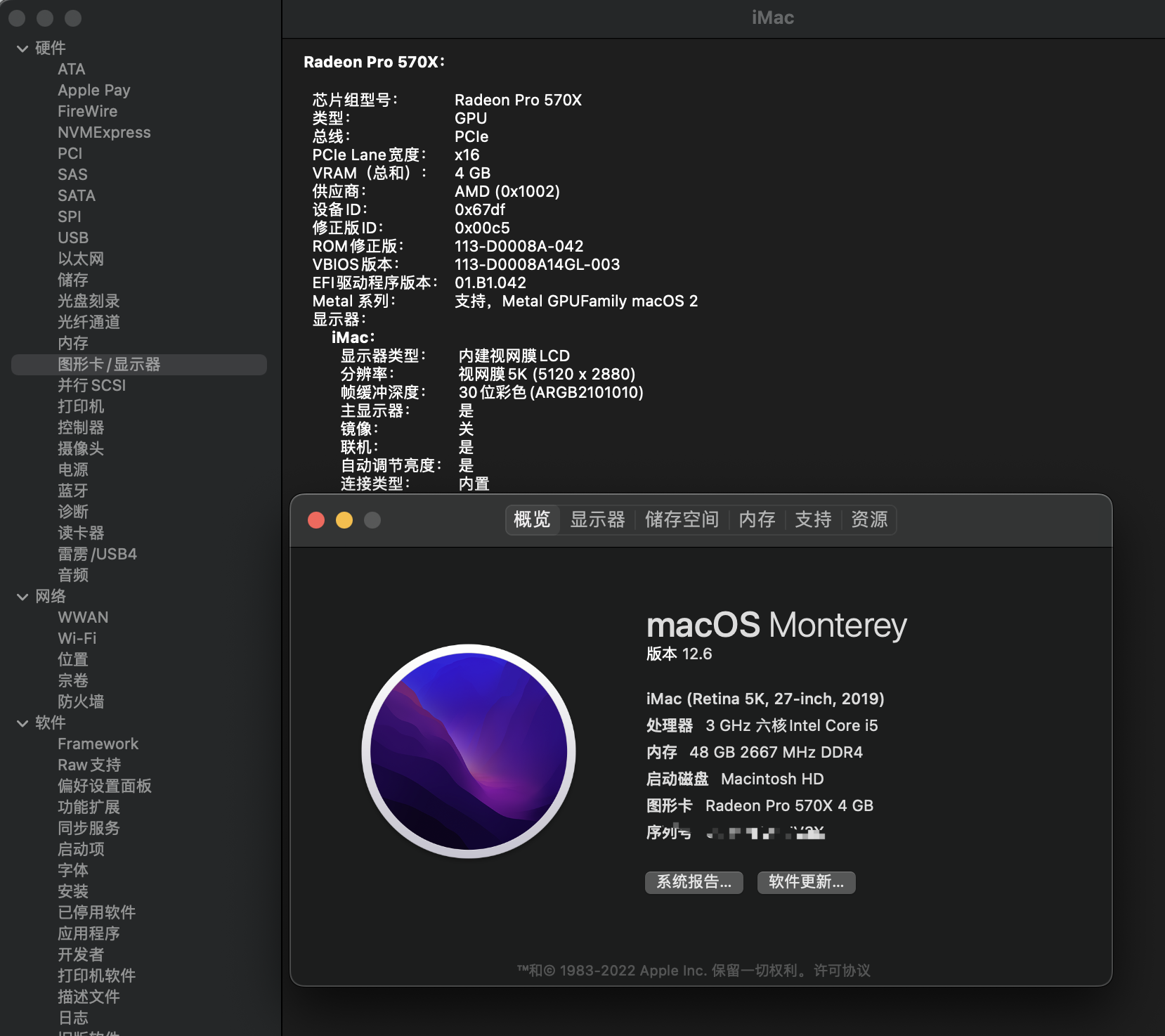Open the 内存 tab in About window
Screen dimensions: 1165x1036
[757, 519]
